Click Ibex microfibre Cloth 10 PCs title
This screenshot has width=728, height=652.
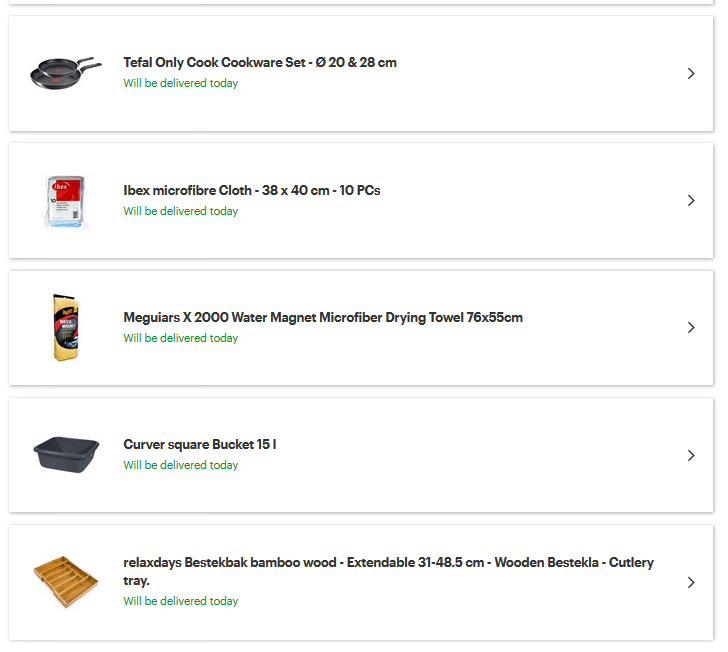[x=252, y=190]
